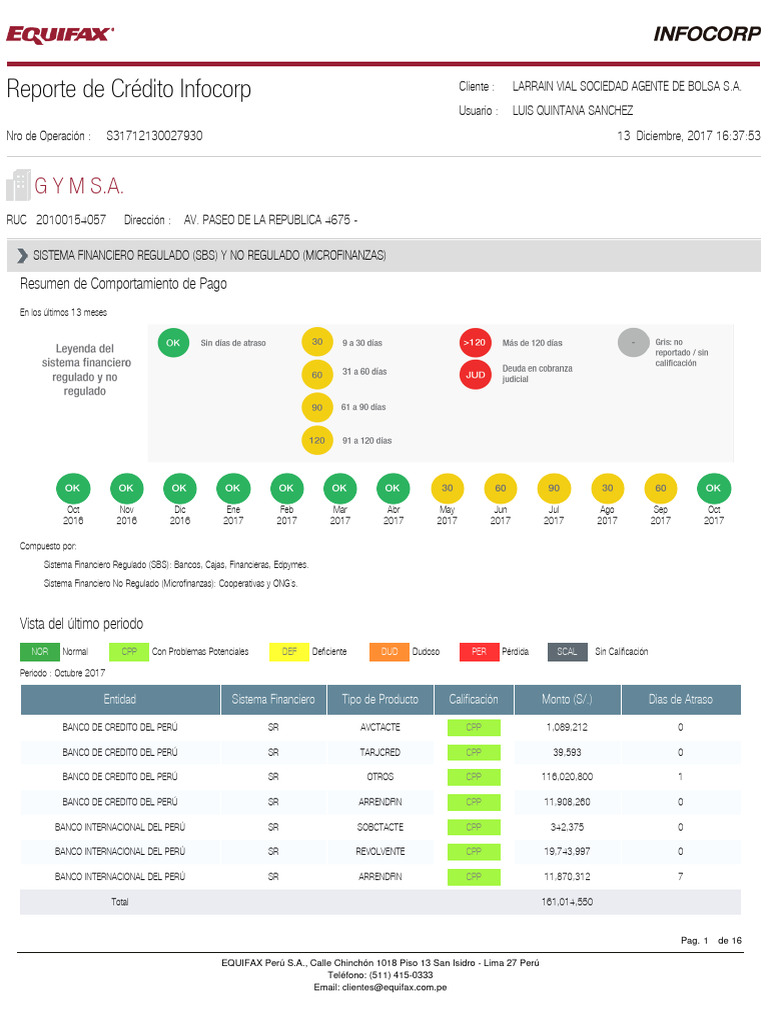
Task: Click the amount 39,593
Action: point(567,752)
